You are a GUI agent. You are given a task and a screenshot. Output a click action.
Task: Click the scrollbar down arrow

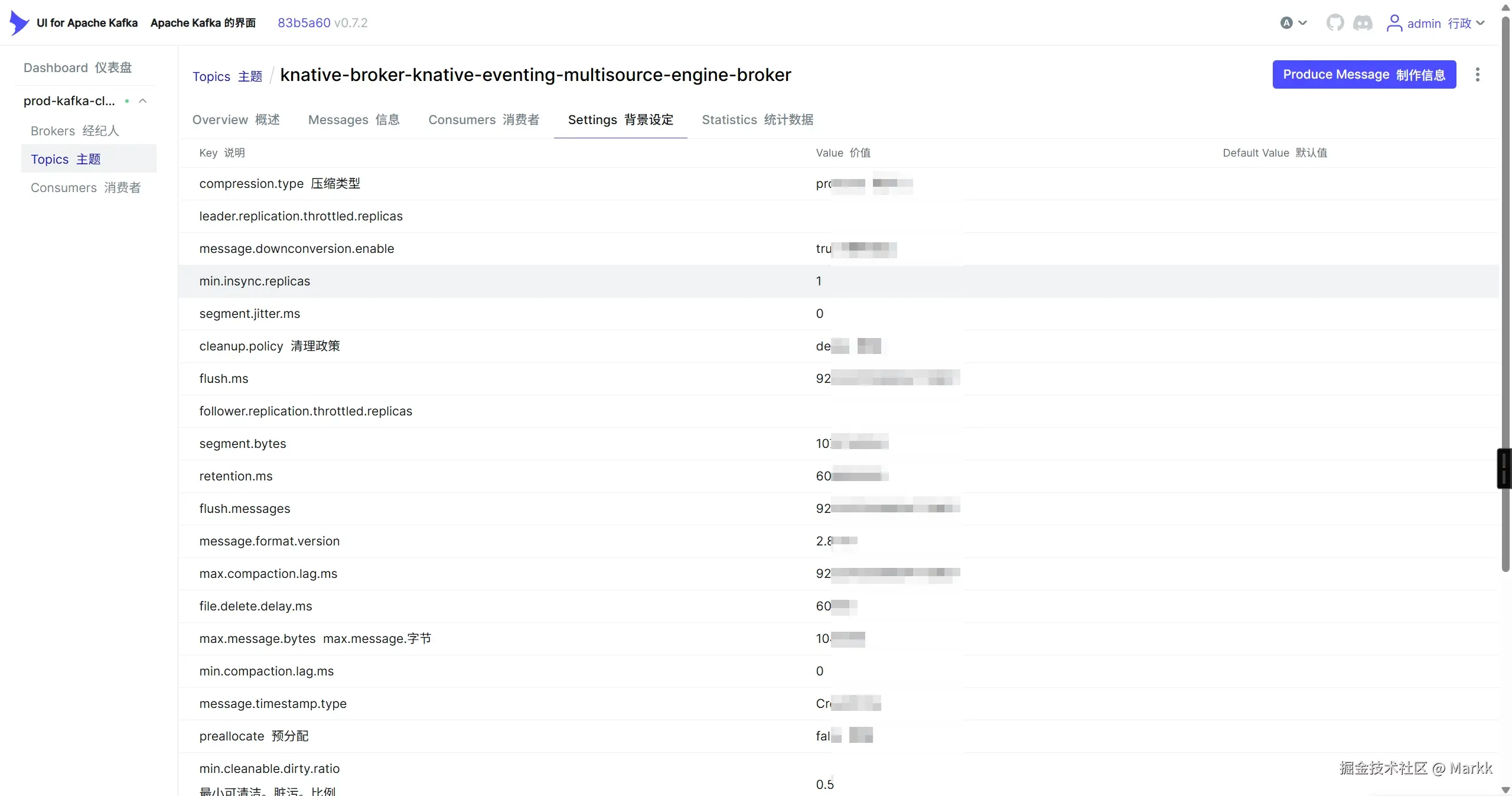tap(1506, 790)
